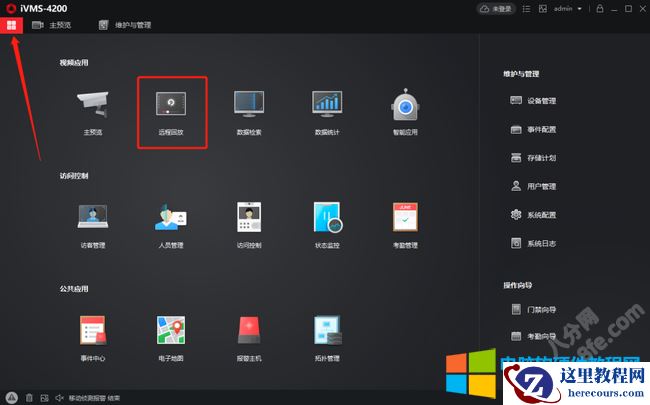Open 事件中心 event center module
The height and width of the screenshot is (405, 650).
(93, 339)
